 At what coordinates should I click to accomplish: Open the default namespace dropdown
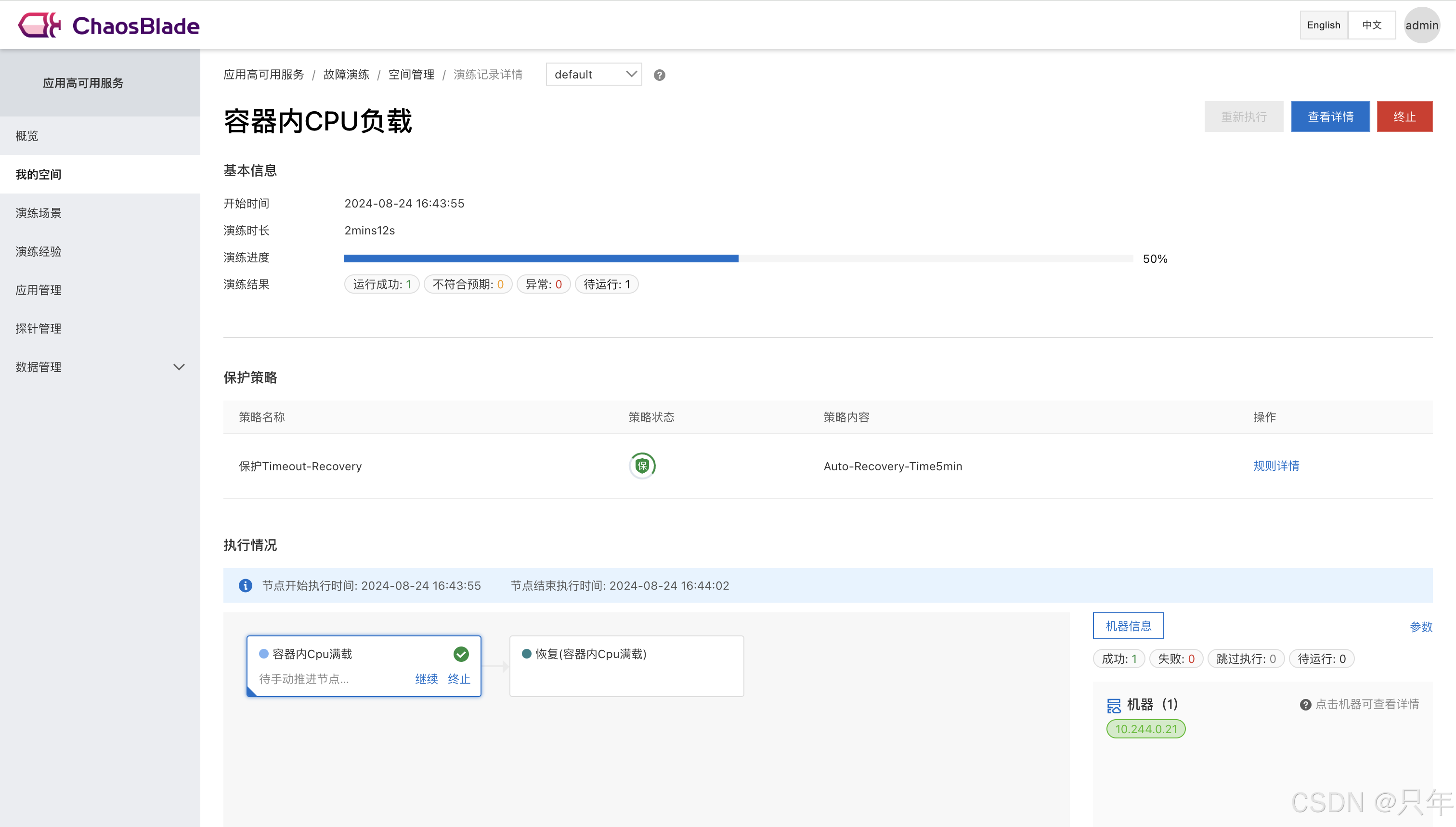[593, 75]
